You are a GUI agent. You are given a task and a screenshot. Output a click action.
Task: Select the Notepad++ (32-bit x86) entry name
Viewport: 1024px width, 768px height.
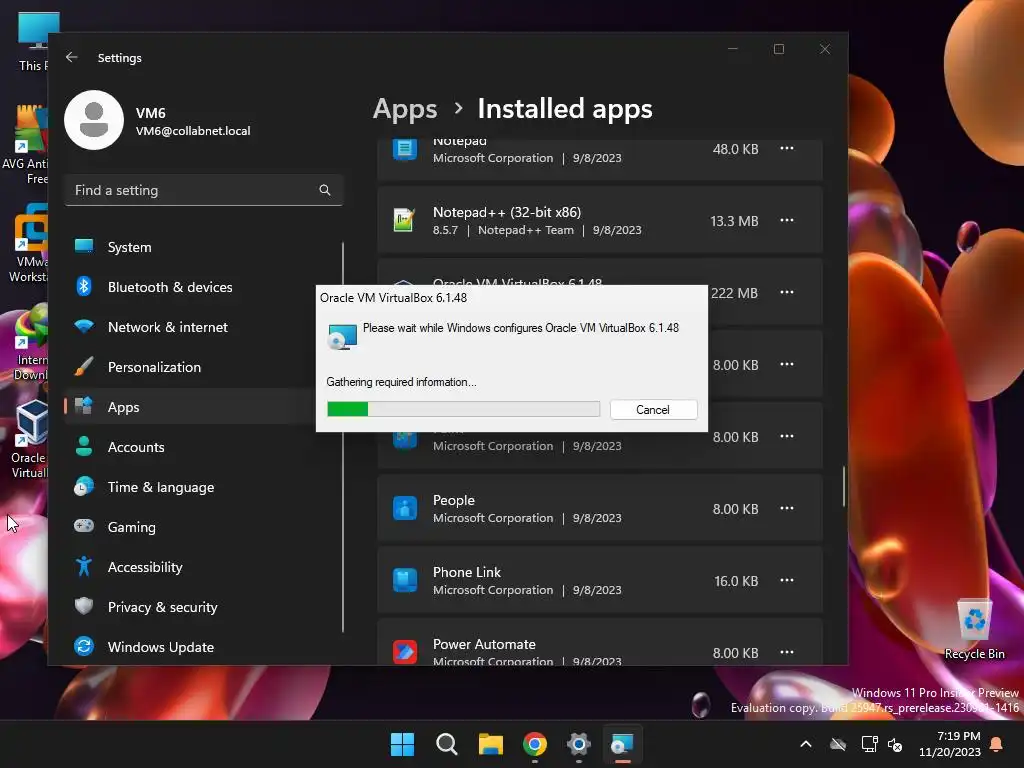(507, 212)
